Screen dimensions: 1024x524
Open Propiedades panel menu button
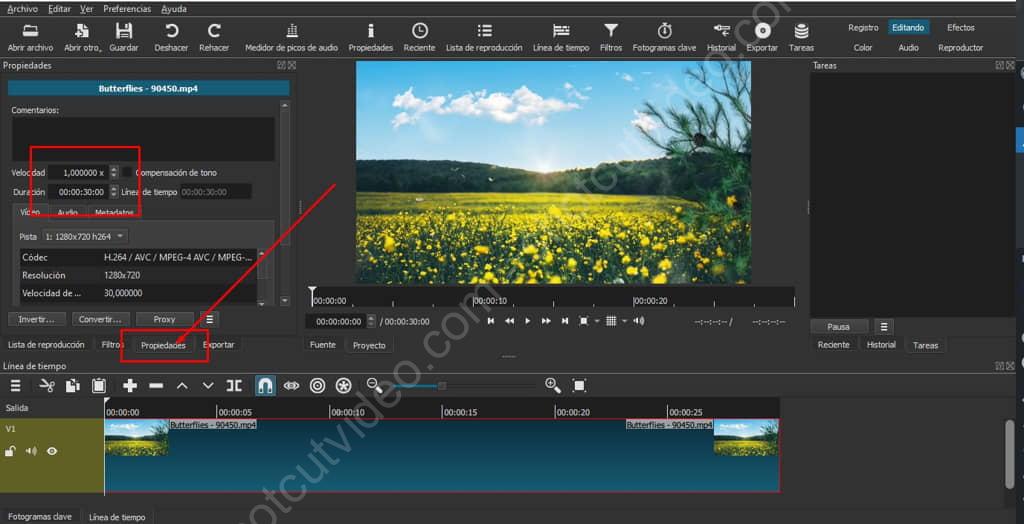[209, 319]
